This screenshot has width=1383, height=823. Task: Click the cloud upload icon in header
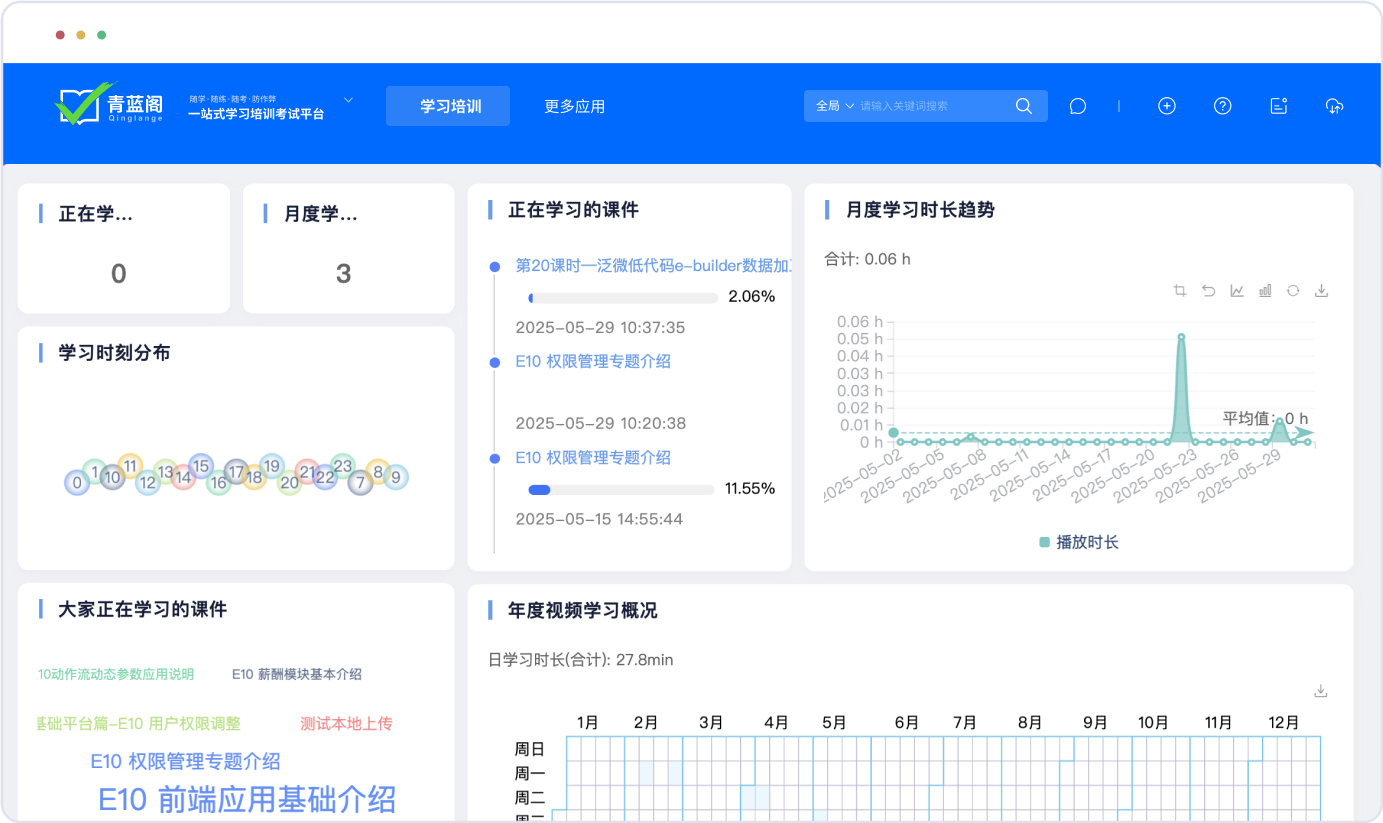coord(1334,106)
